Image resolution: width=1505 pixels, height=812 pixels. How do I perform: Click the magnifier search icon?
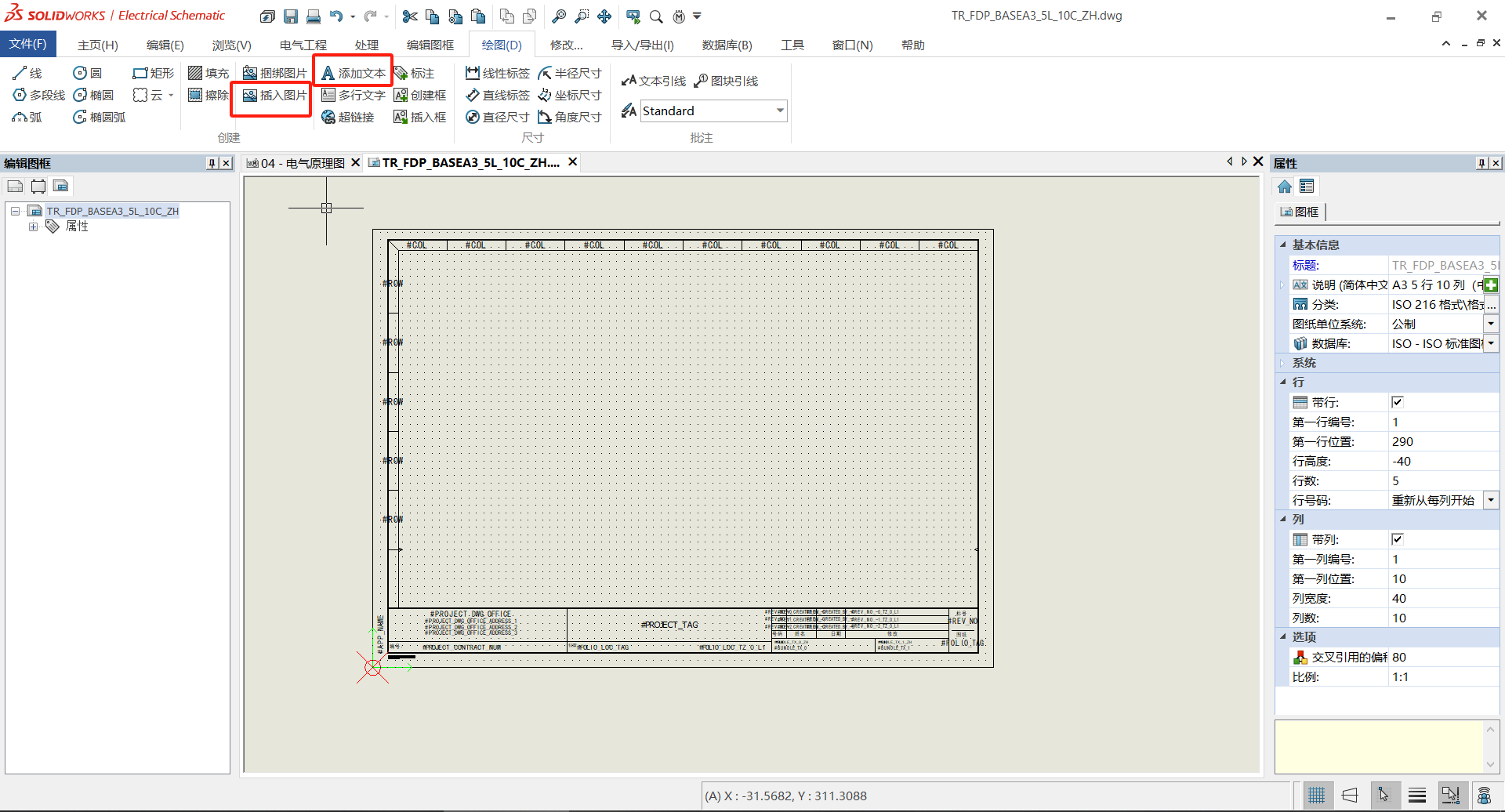click(656, 16)
